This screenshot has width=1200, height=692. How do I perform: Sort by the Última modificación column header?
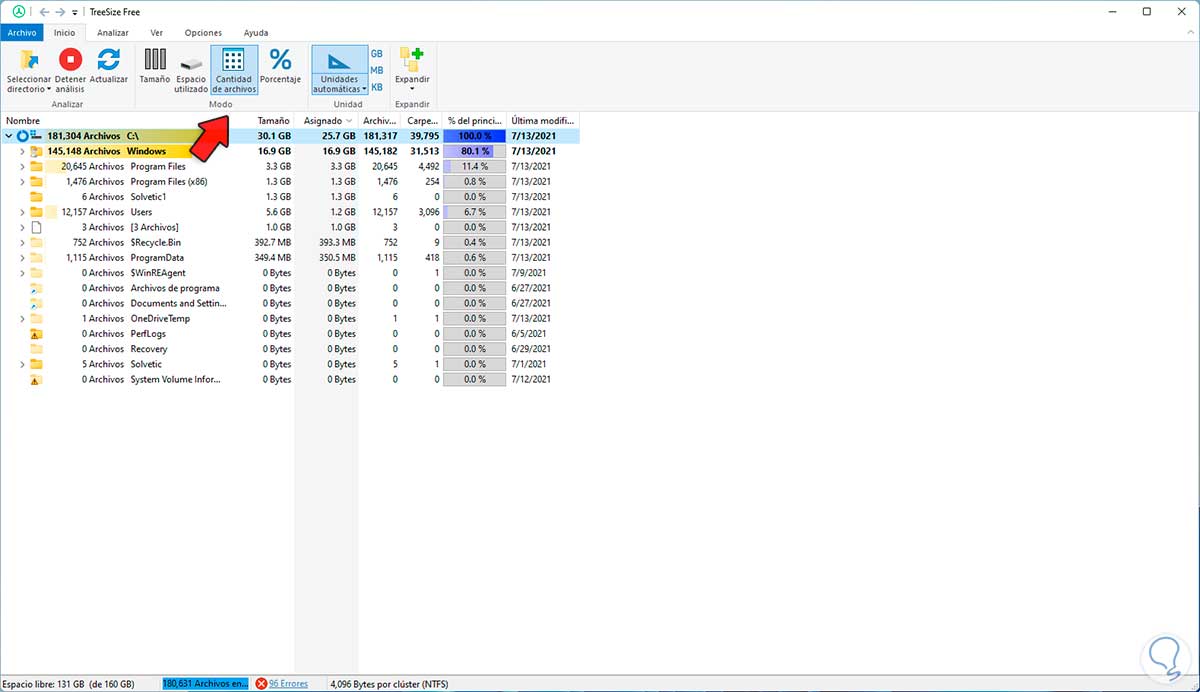click(543, 120)
